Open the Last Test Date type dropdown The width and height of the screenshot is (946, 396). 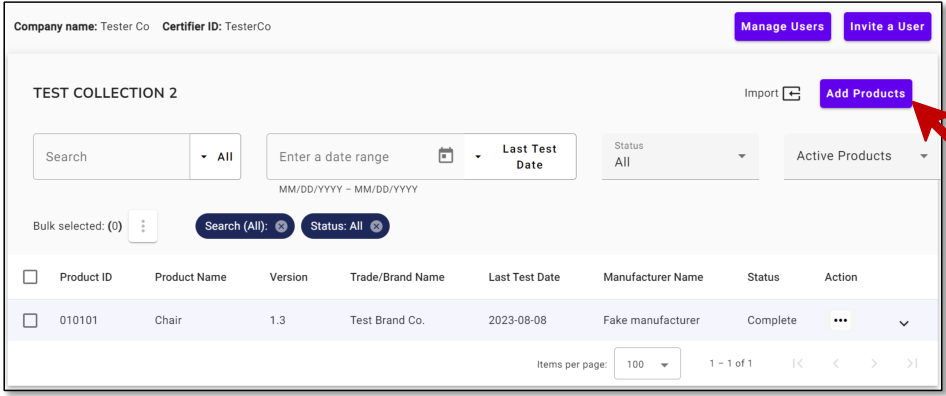[x=520, y=156]
